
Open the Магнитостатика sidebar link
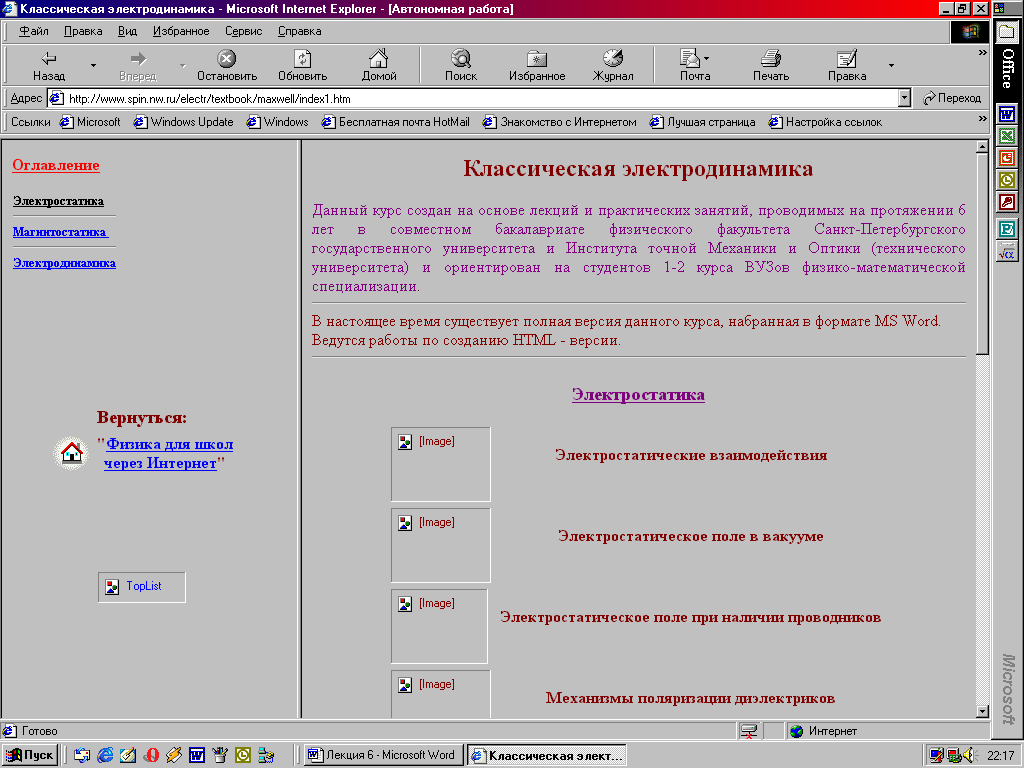click(x=61, y=232)
